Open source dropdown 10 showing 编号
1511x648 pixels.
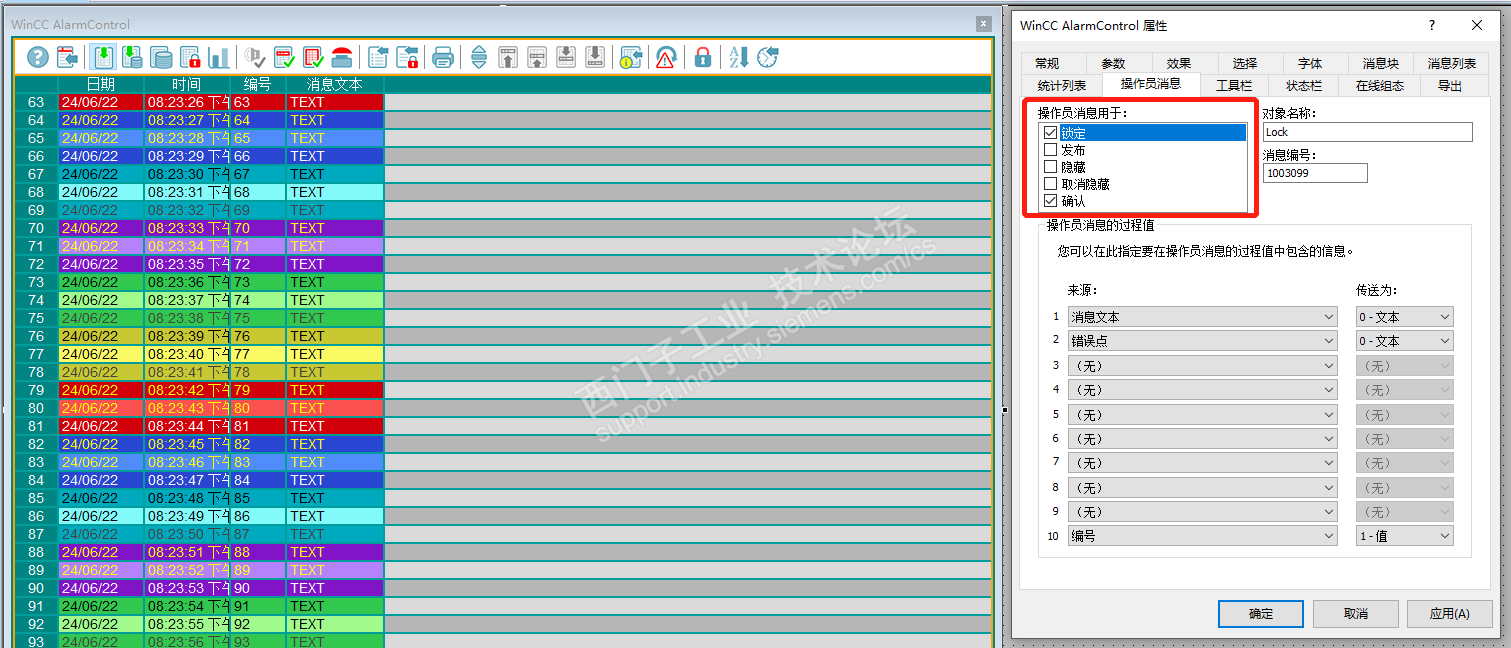click(1203, 536)
